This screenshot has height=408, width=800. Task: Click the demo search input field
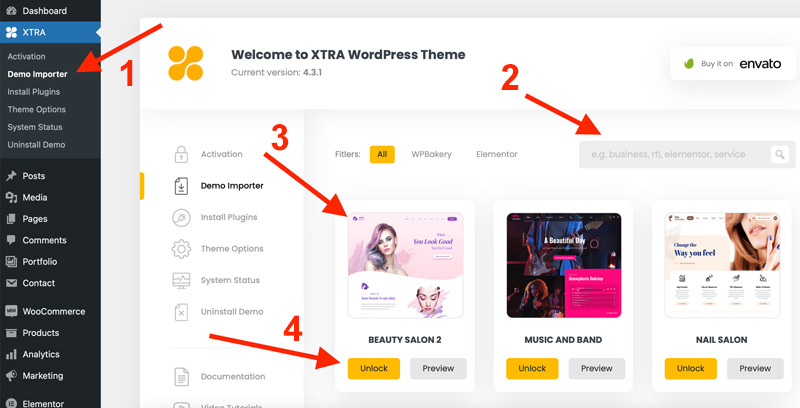674,154
